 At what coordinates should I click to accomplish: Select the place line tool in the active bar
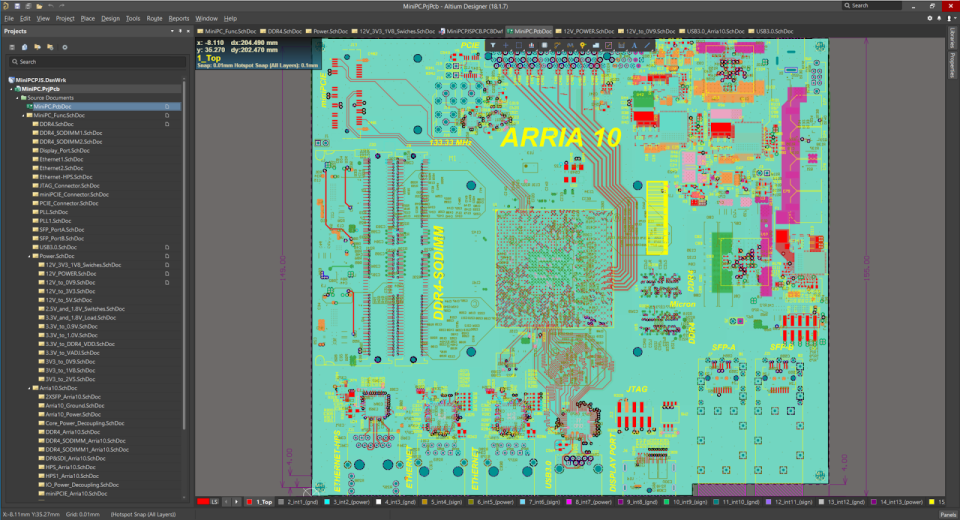point(648,45)
